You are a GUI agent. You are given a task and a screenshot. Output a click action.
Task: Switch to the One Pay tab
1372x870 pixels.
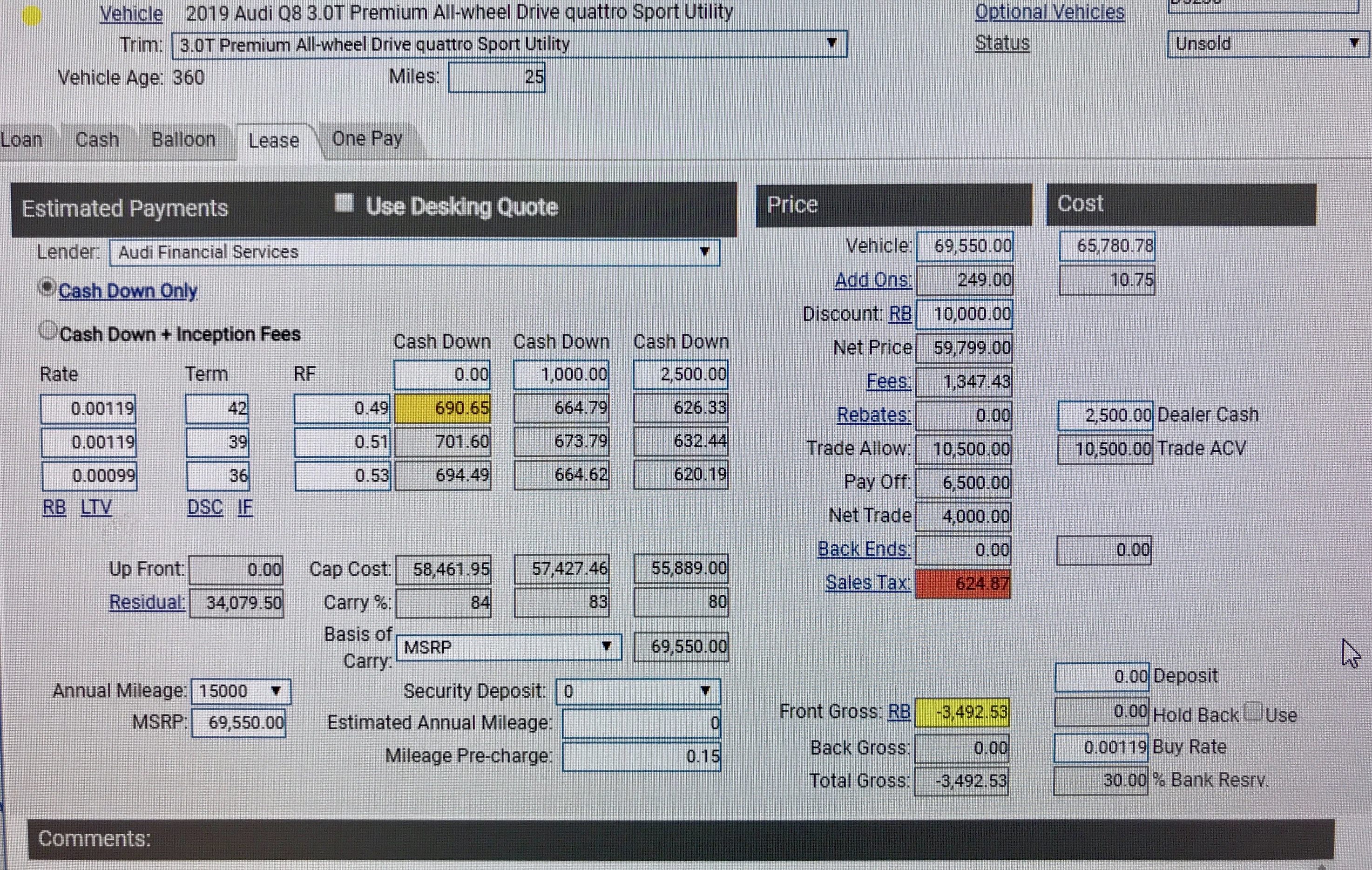coord(367,138)
